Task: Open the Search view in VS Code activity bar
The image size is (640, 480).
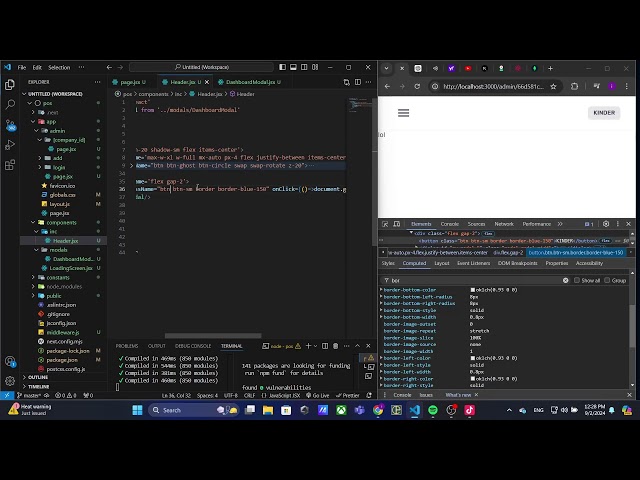Action: click(10, 104)
